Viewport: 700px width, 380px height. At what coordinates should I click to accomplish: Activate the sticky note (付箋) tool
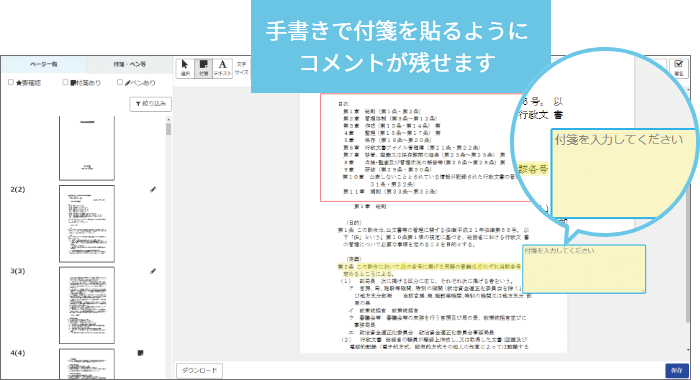click(x=204, y=68)
